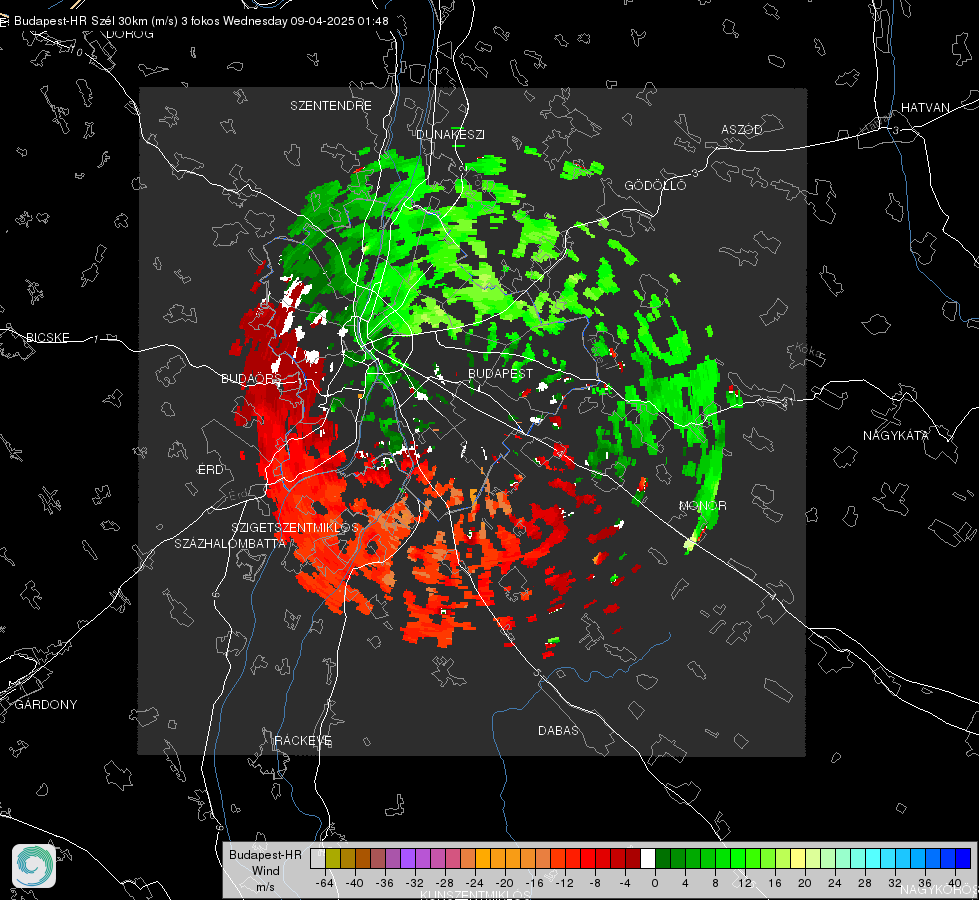Click the -8 legend value

594,883
